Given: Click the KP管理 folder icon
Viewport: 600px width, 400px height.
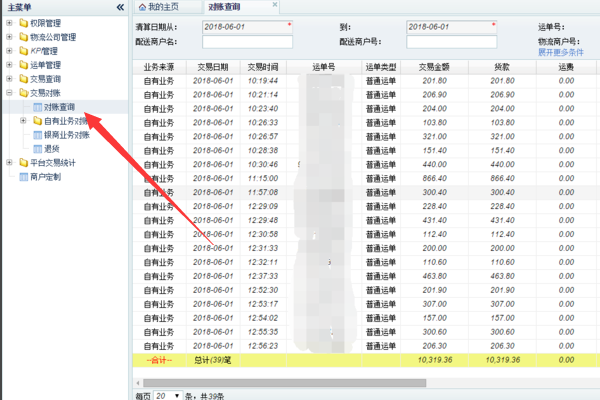Looking at the screenshot, I should 24,51.
